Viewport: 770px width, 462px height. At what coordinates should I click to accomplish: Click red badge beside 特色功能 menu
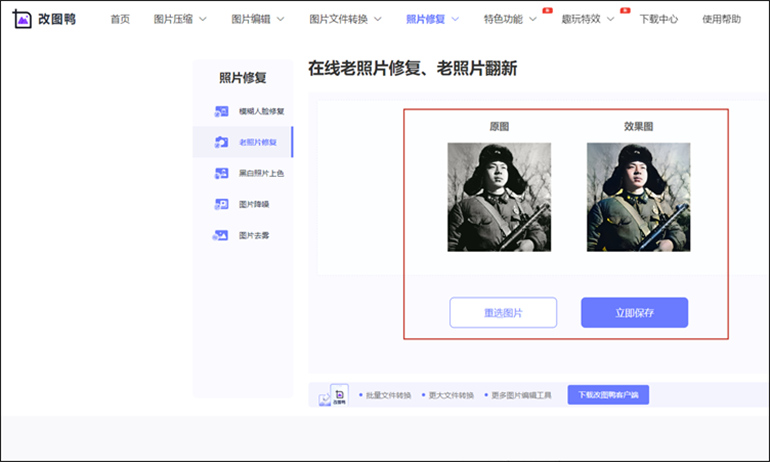(x=548, y=10)
